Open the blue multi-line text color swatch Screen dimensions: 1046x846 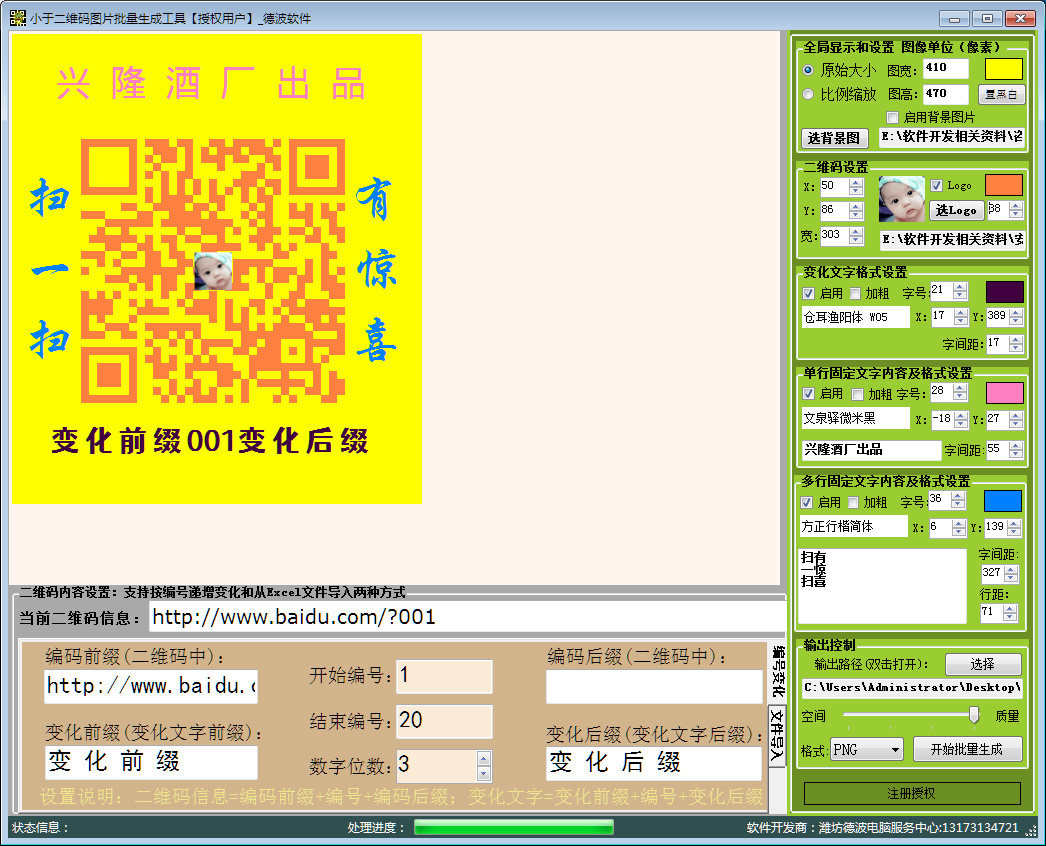click(x=1002, y=501)
